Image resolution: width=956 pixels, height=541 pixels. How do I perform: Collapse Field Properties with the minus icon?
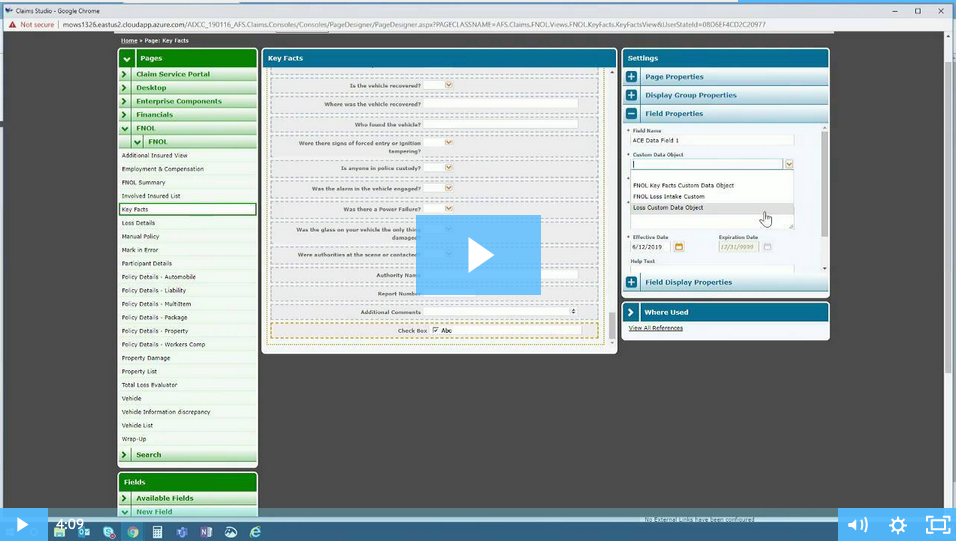click(632, 113)
